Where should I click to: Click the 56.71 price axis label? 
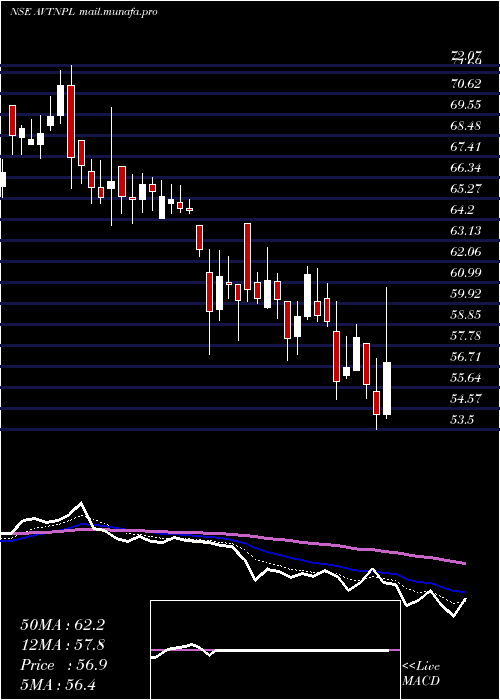tap(466, 356)
